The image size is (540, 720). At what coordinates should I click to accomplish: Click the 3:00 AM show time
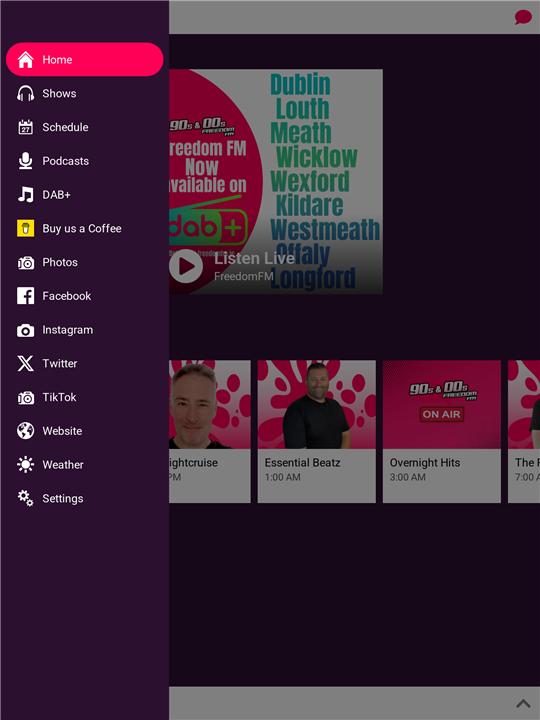pyautogui.click(x=407, y=477)
